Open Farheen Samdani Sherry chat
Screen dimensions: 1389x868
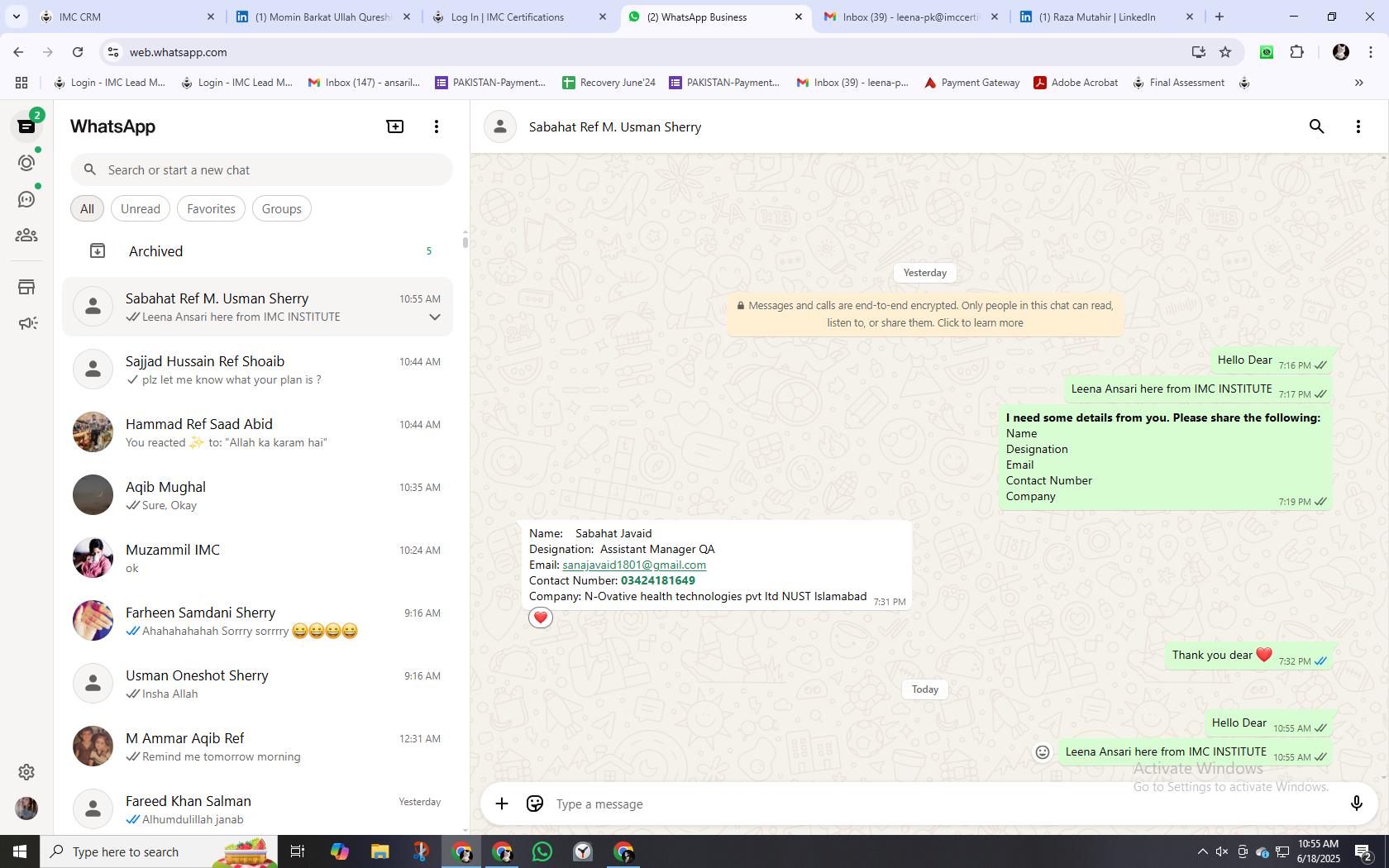pyautogui.click(x=257, y=621)
